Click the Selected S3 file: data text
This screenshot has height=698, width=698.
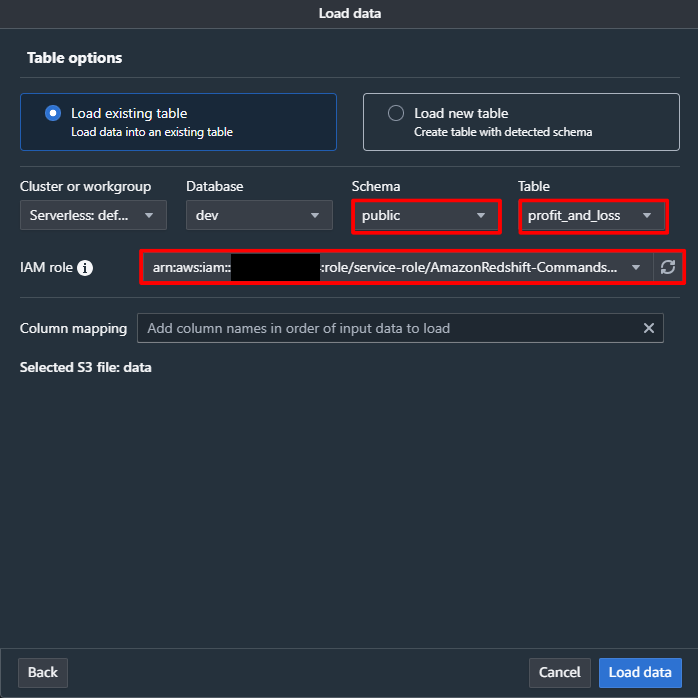click(x=85, y=368)
